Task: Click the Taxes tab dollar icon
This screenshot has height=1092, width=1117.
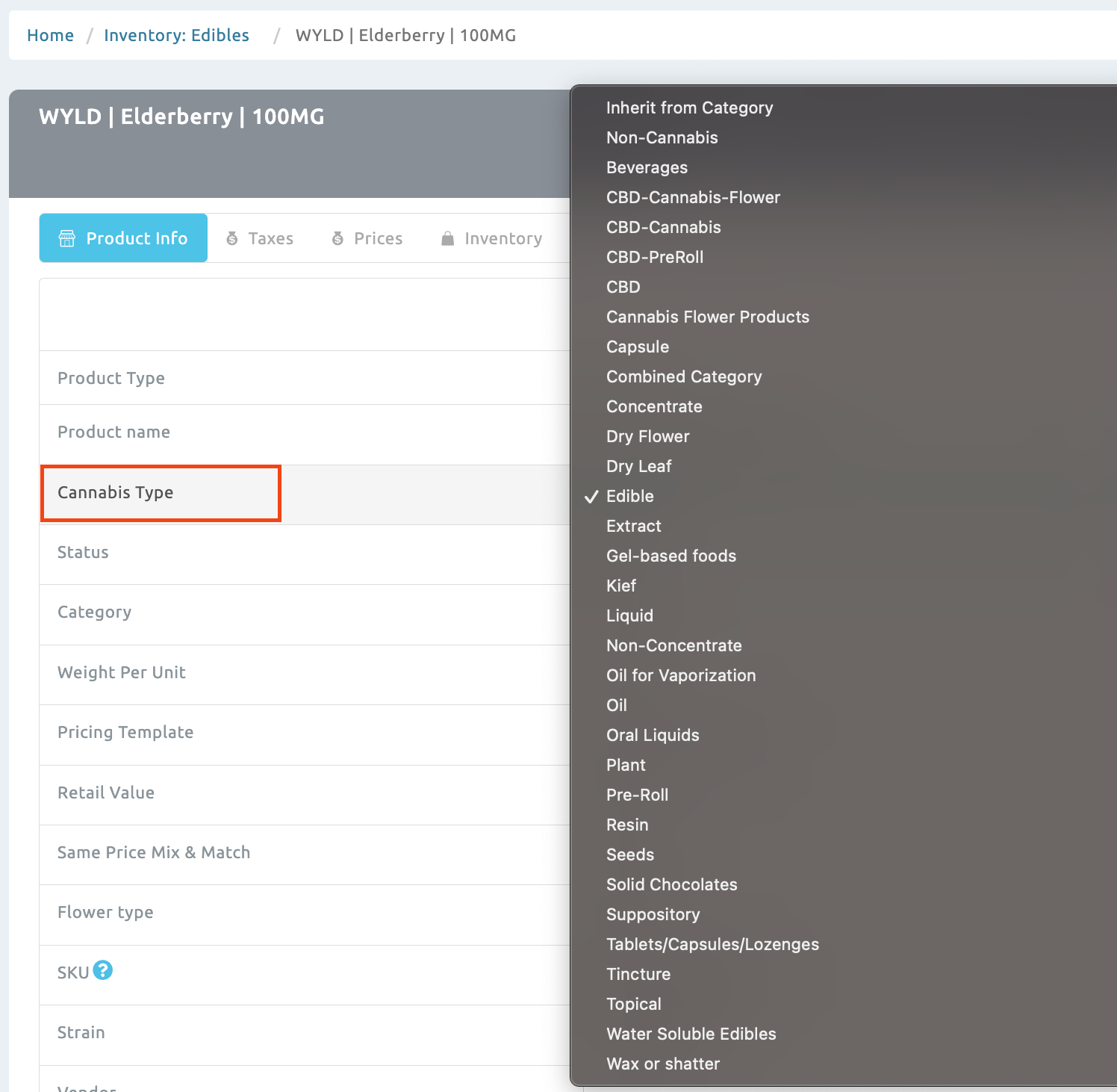Action: pyautogui.click(x=232, y=238)
